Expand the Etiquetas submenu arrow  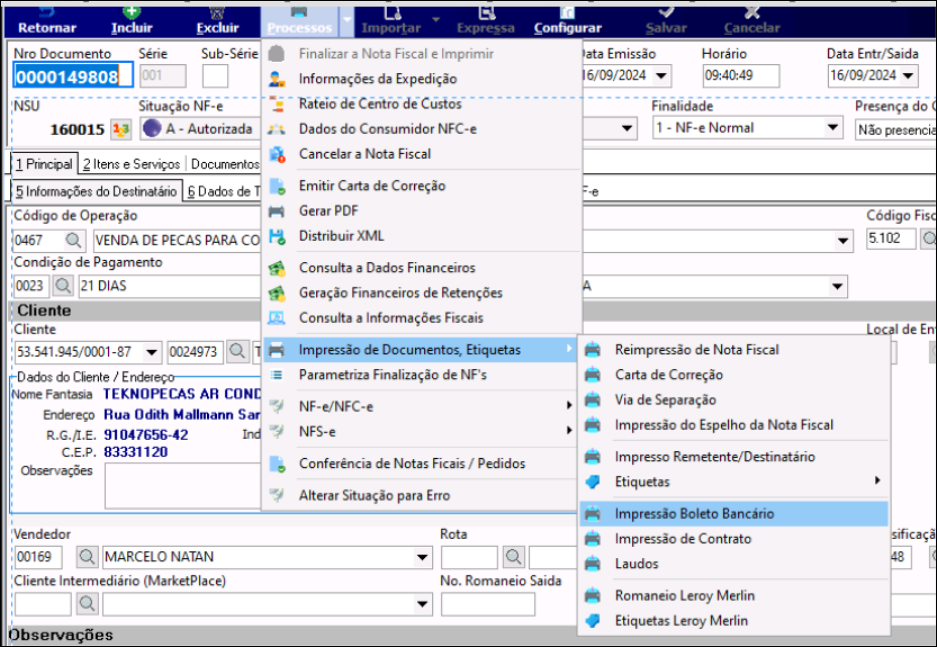[877, 480]
